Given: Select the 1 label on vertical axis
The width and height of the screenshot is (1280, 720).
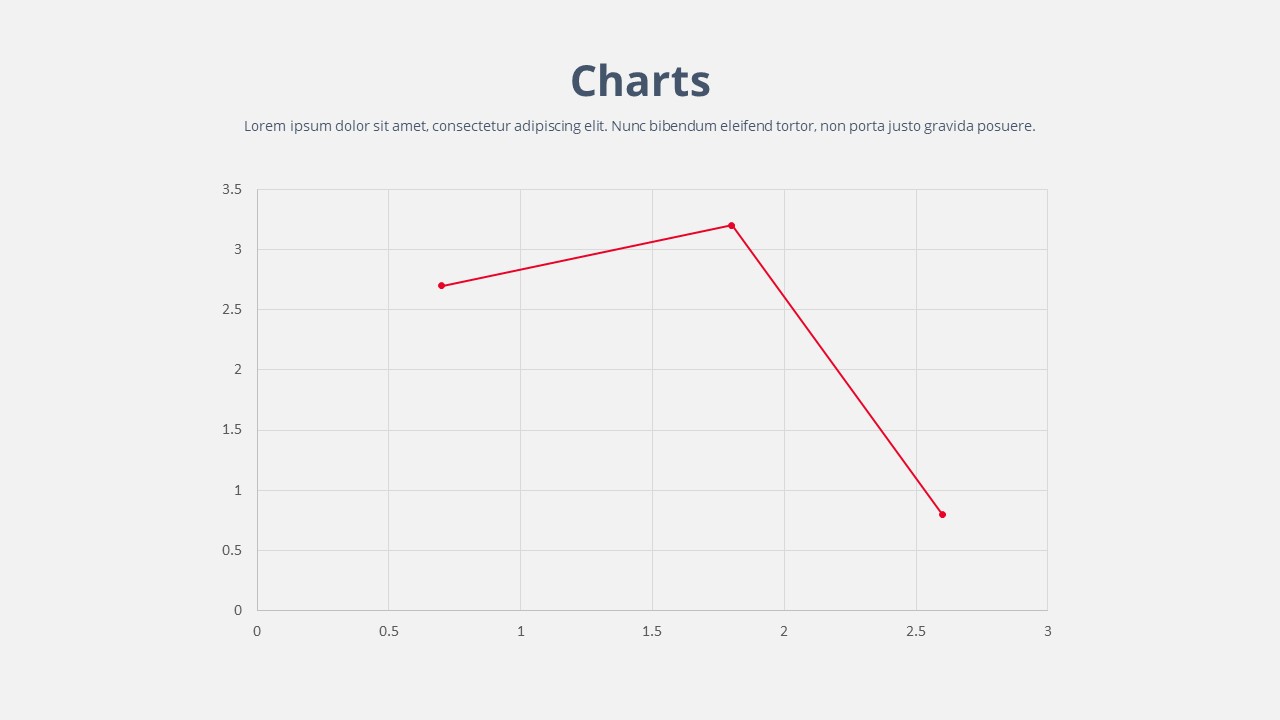Looking at the screenshot, I should point(238,490).
